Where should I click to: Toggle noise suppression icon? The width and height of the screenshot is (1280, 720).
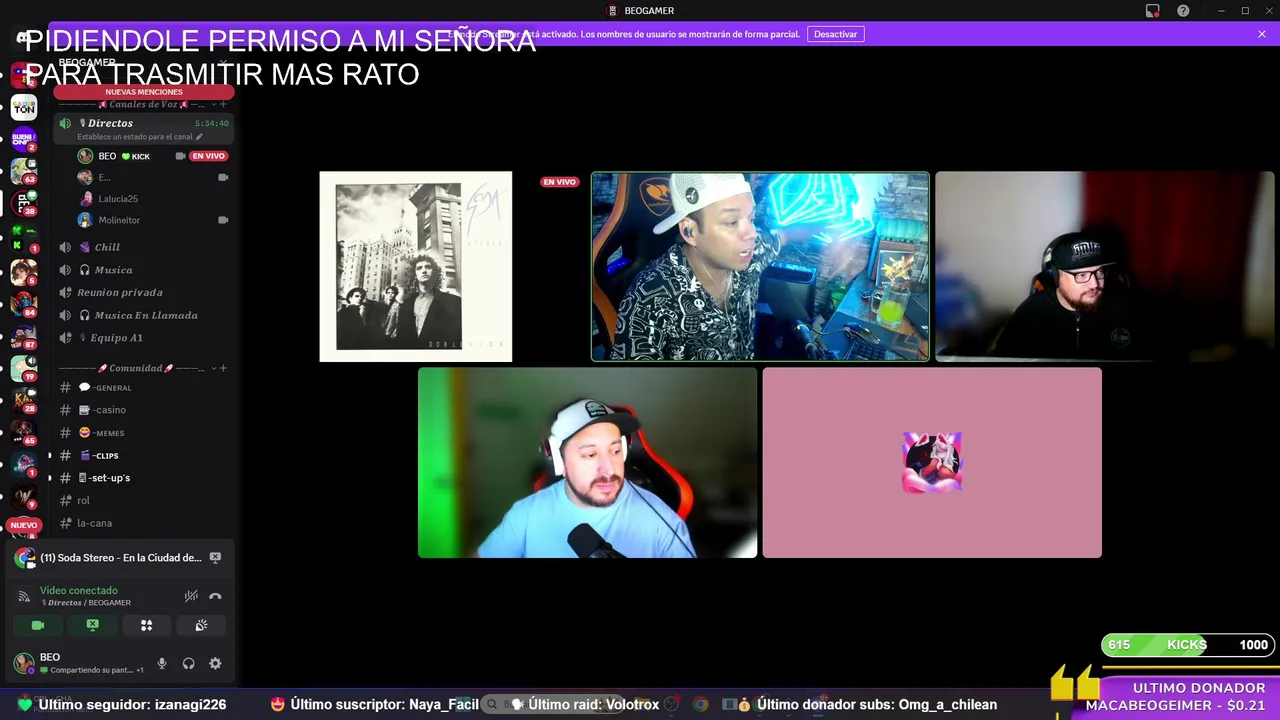[x=191, y=596]
